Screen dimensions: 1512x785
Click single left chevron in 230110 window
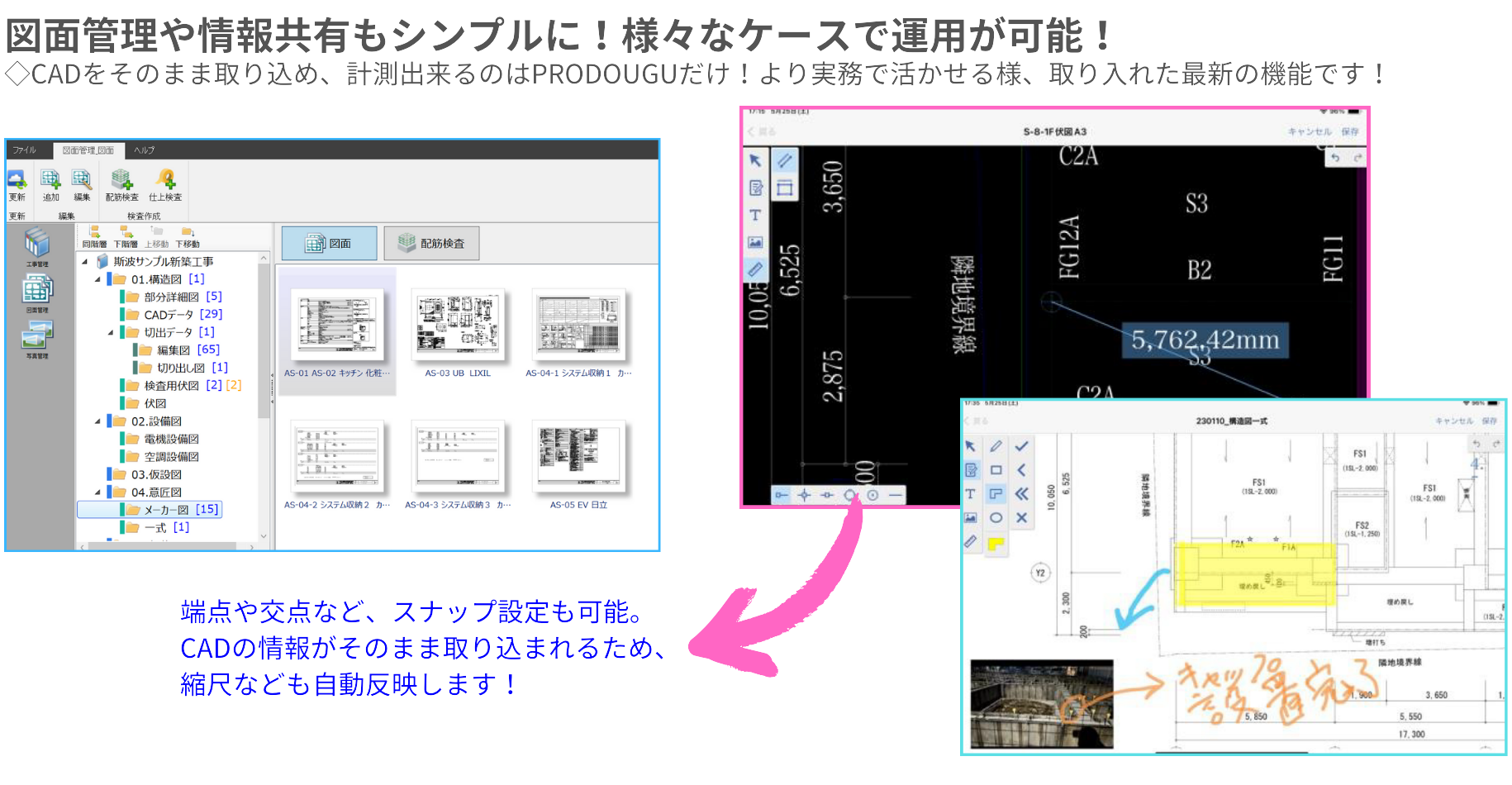coord(1022,470)
